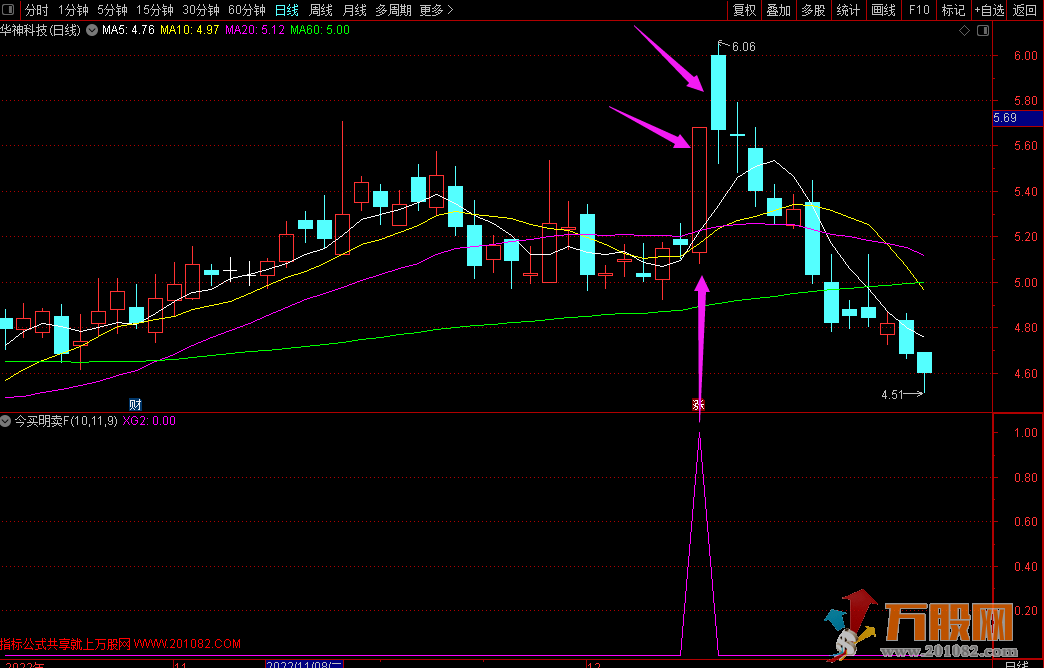
Task: Click the 财 finance marker icon
Action: point(135,404)
